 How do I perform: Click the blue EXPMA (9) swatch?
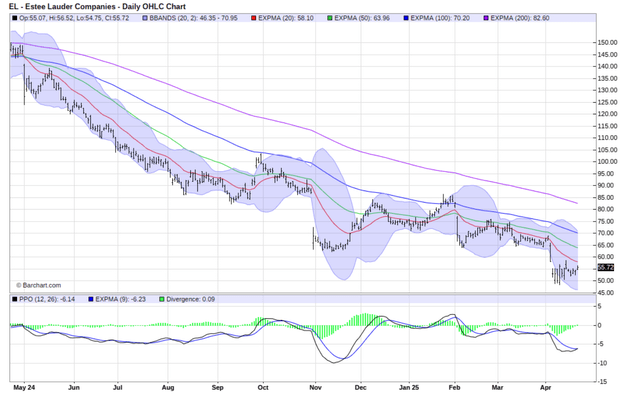[91, 299]
